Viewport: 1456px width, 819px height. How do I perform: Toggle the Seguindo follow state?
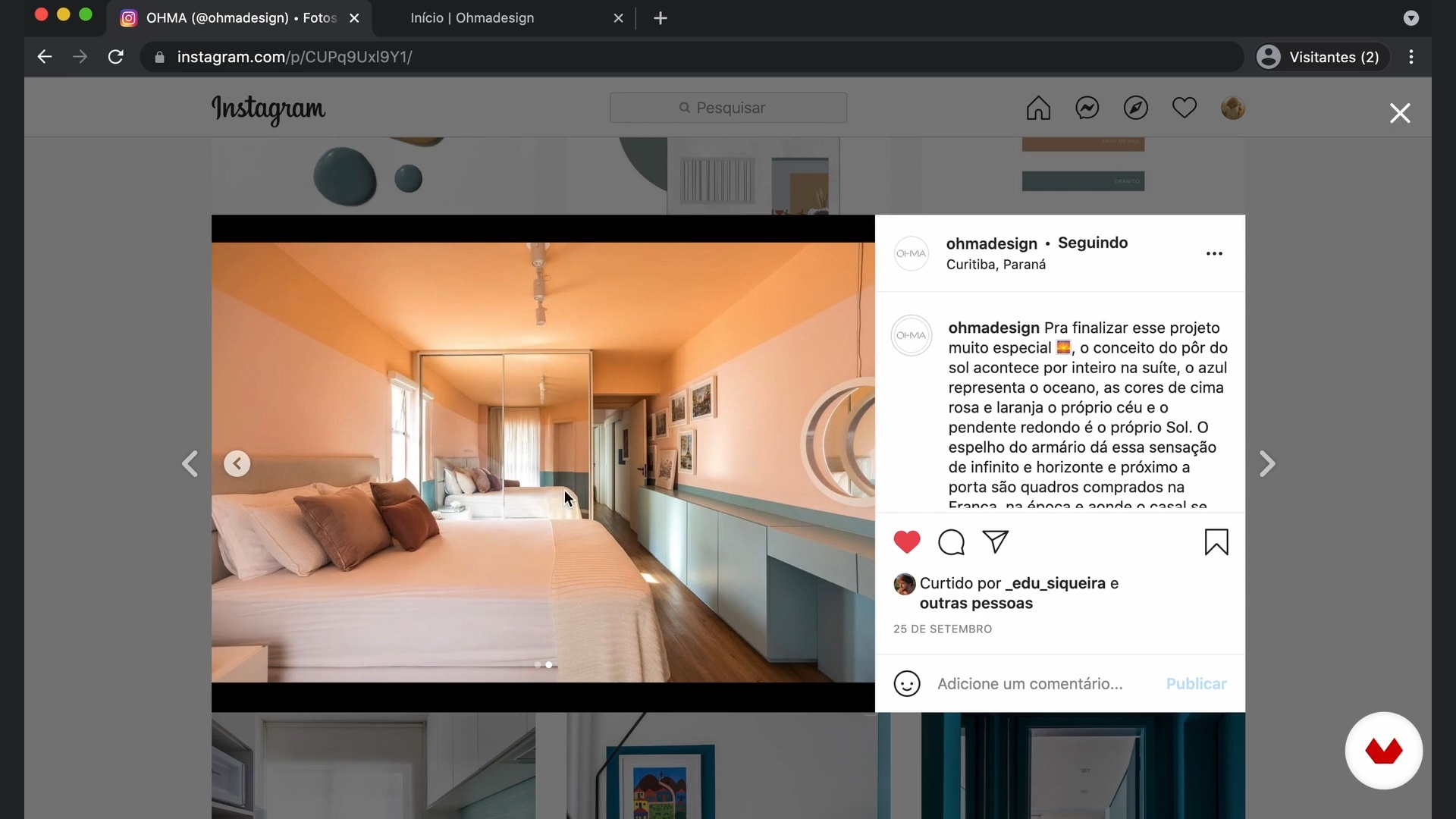(1093, 243)
